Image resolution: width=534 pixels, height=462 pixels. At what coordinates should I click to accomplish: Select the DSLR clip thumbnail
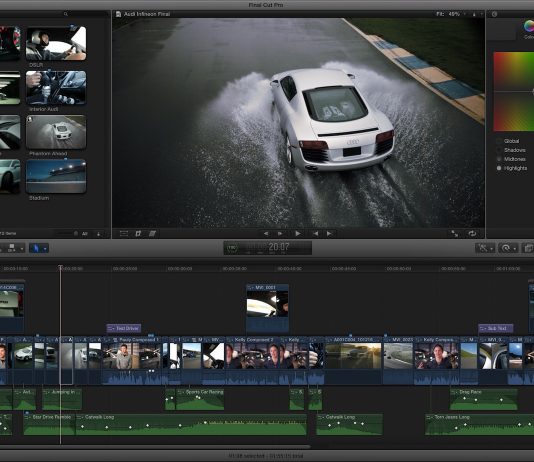point(56,44)
